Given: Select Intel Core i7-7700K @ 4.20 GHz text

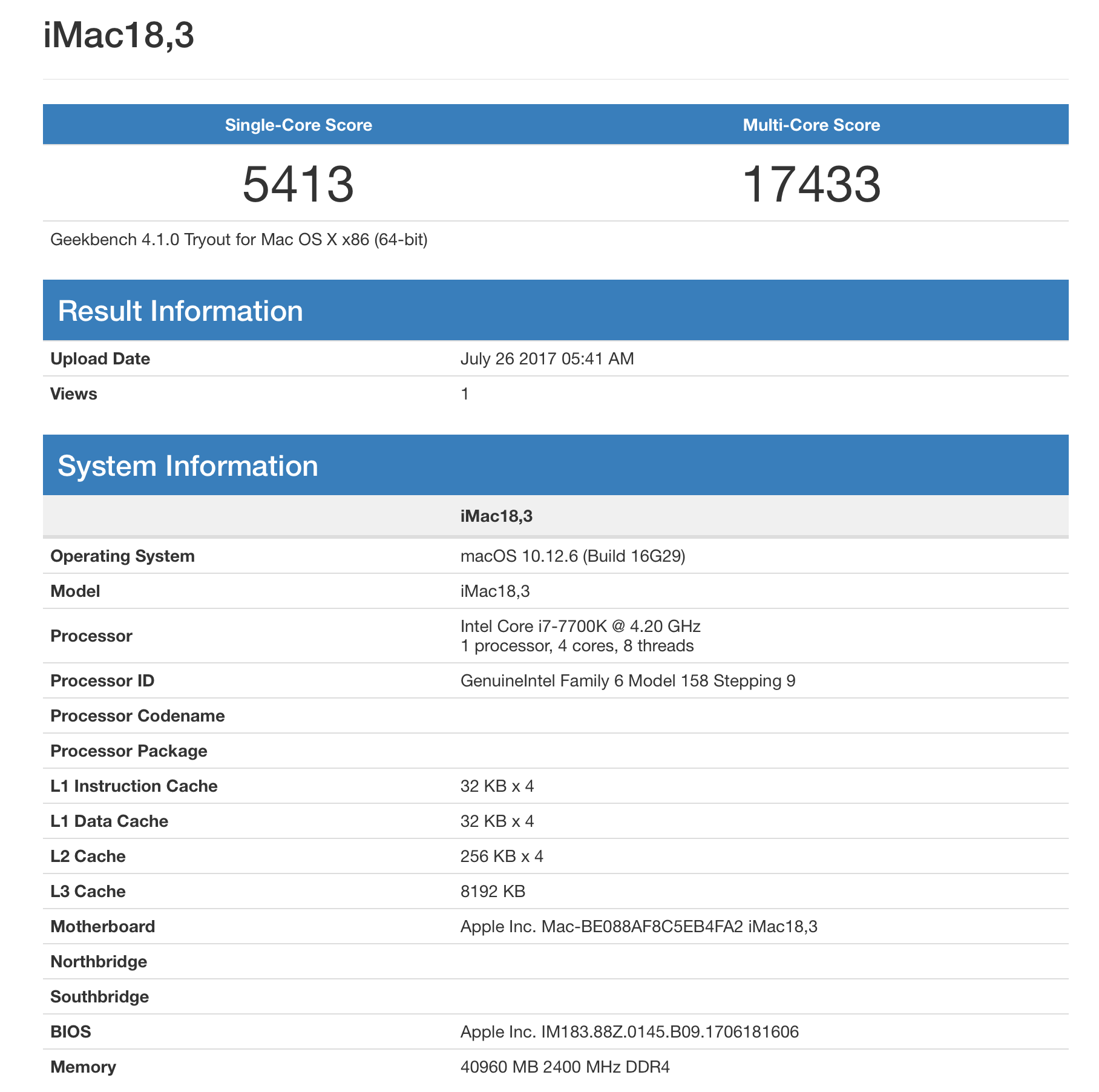Looking at the screenshot, I should 580,626.
